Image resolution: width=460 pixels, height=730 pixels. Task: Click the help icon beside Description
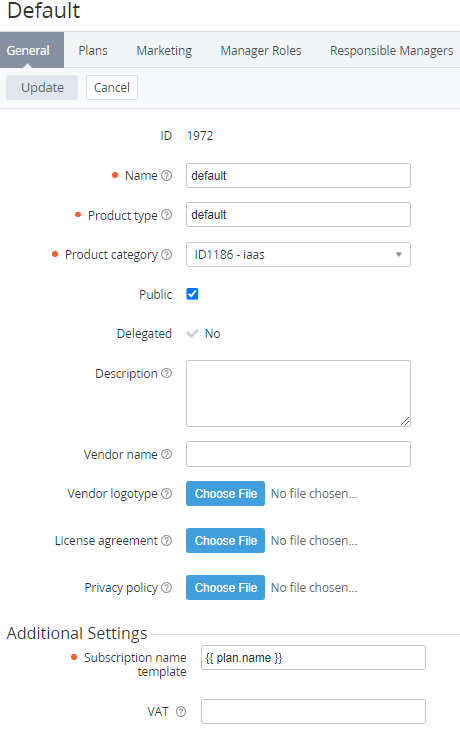click(167, 373)
